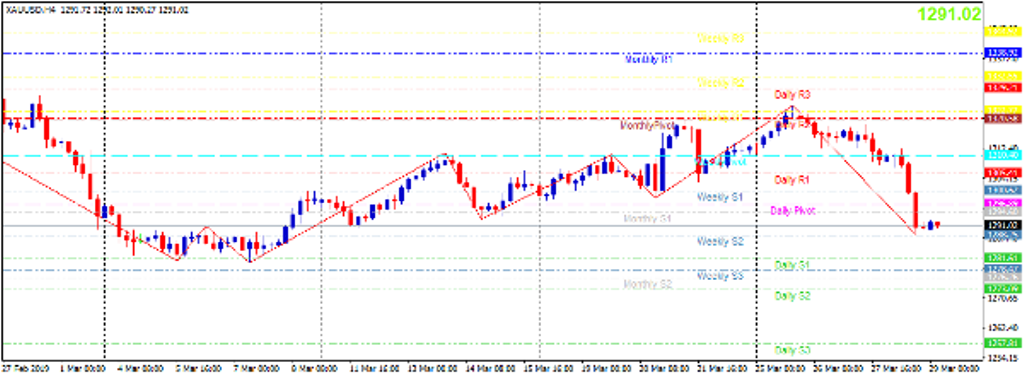
Task: Click the Daily S3 label near bottom
Action: (792, 350)
